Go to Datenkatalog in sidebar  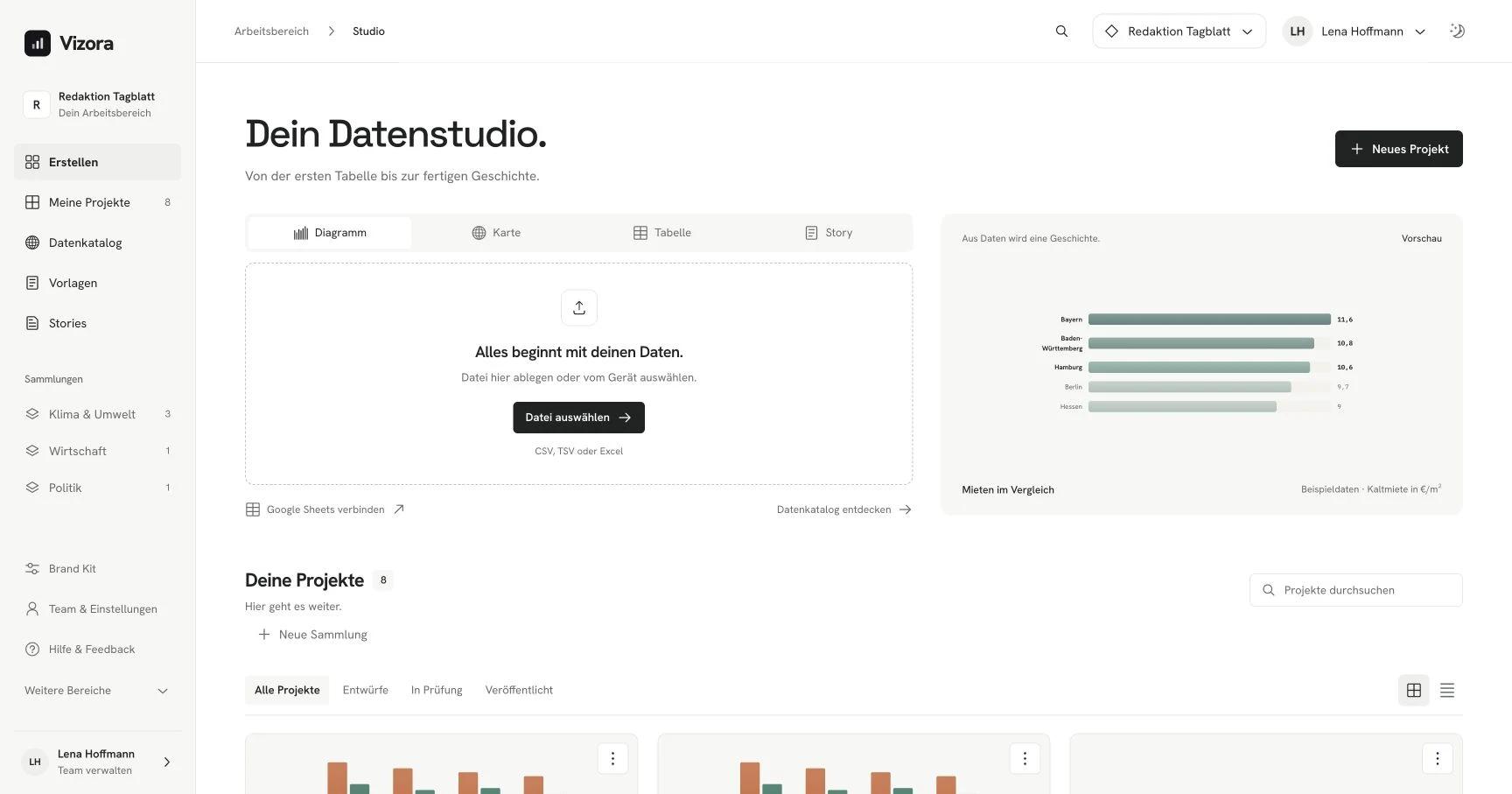pyautogui.click(x=97, y=242)
